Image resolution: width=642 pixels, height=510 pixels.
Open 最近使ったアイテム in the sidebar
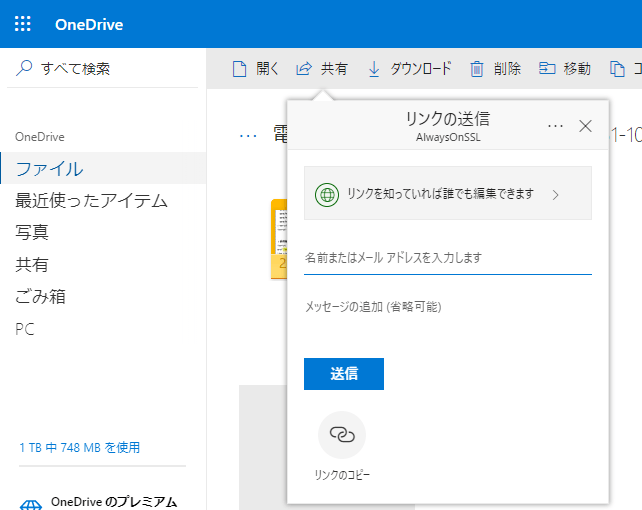pyautogui.click(x=91, y=201)
